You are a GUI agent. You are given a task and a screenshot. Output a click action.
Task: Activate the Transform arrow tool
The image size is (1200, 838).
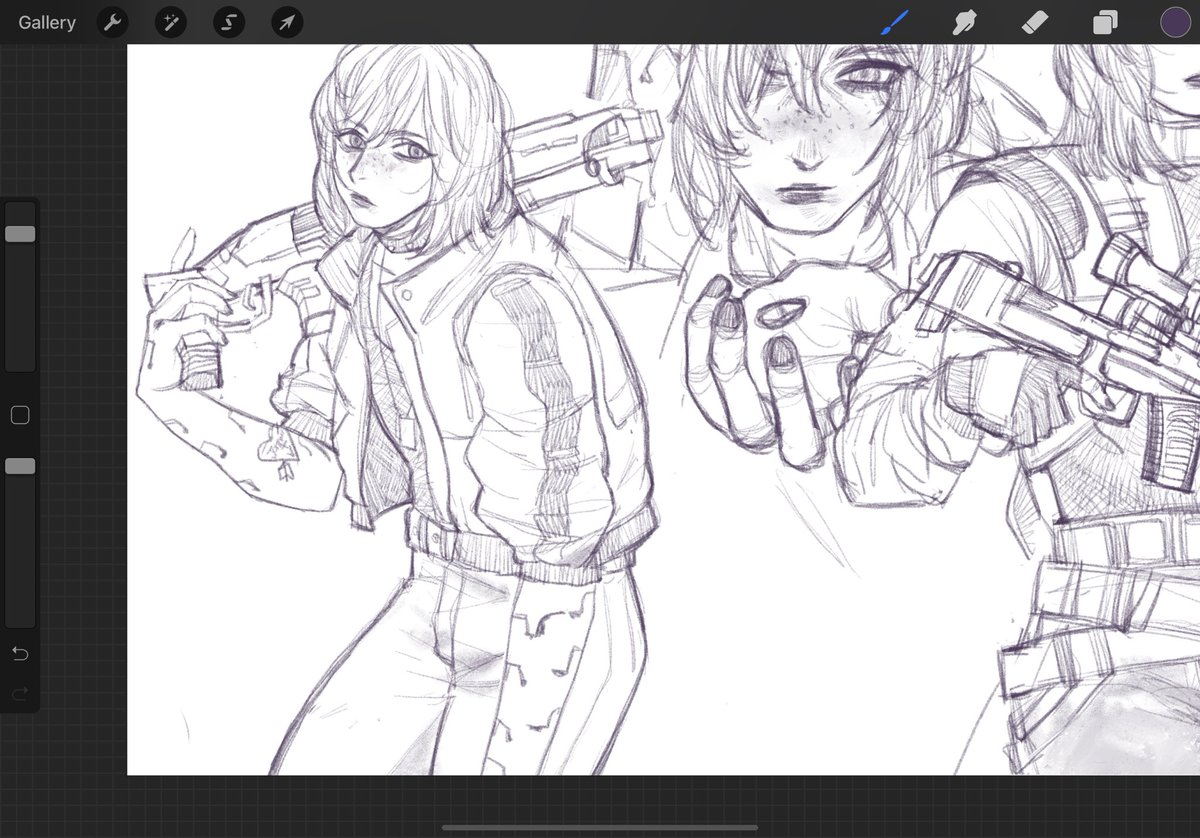[287, 22]
